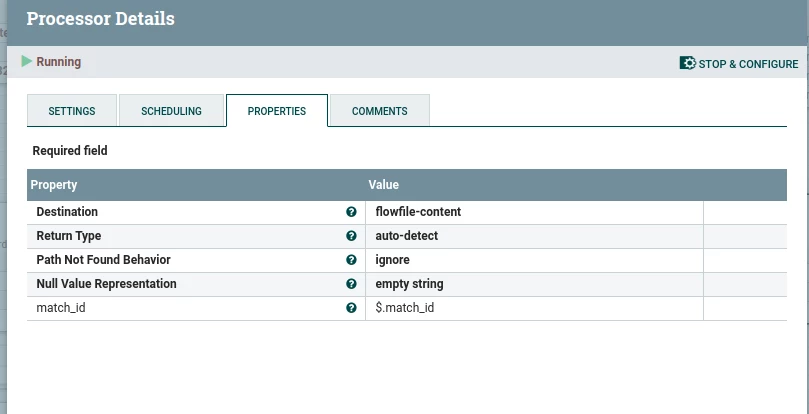809x414 pixels.
Task: Click the Stop & Configure gear icon
Action: point(687,63)
